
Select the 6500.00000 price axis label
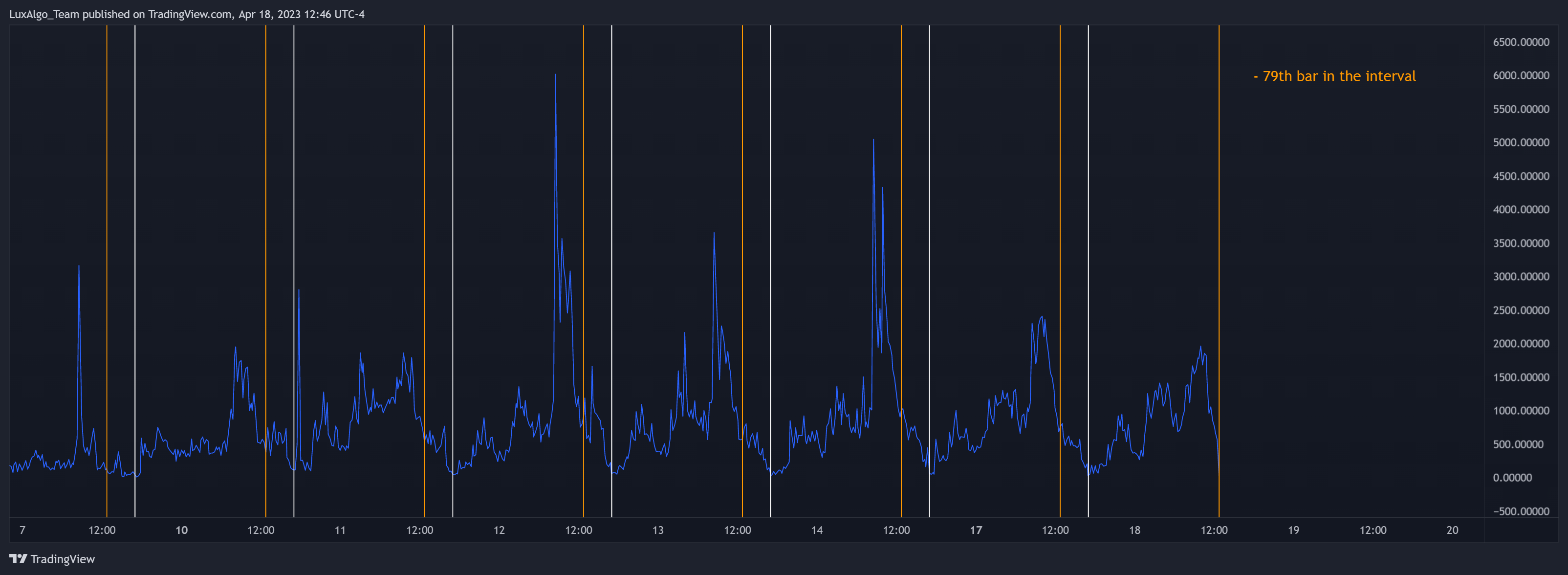click(1521, 42)
